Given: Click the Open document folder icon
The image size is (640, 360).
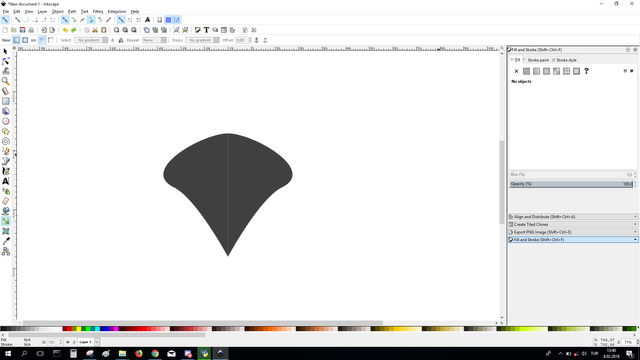Looking at the screenshot, I should pos(14,30).
